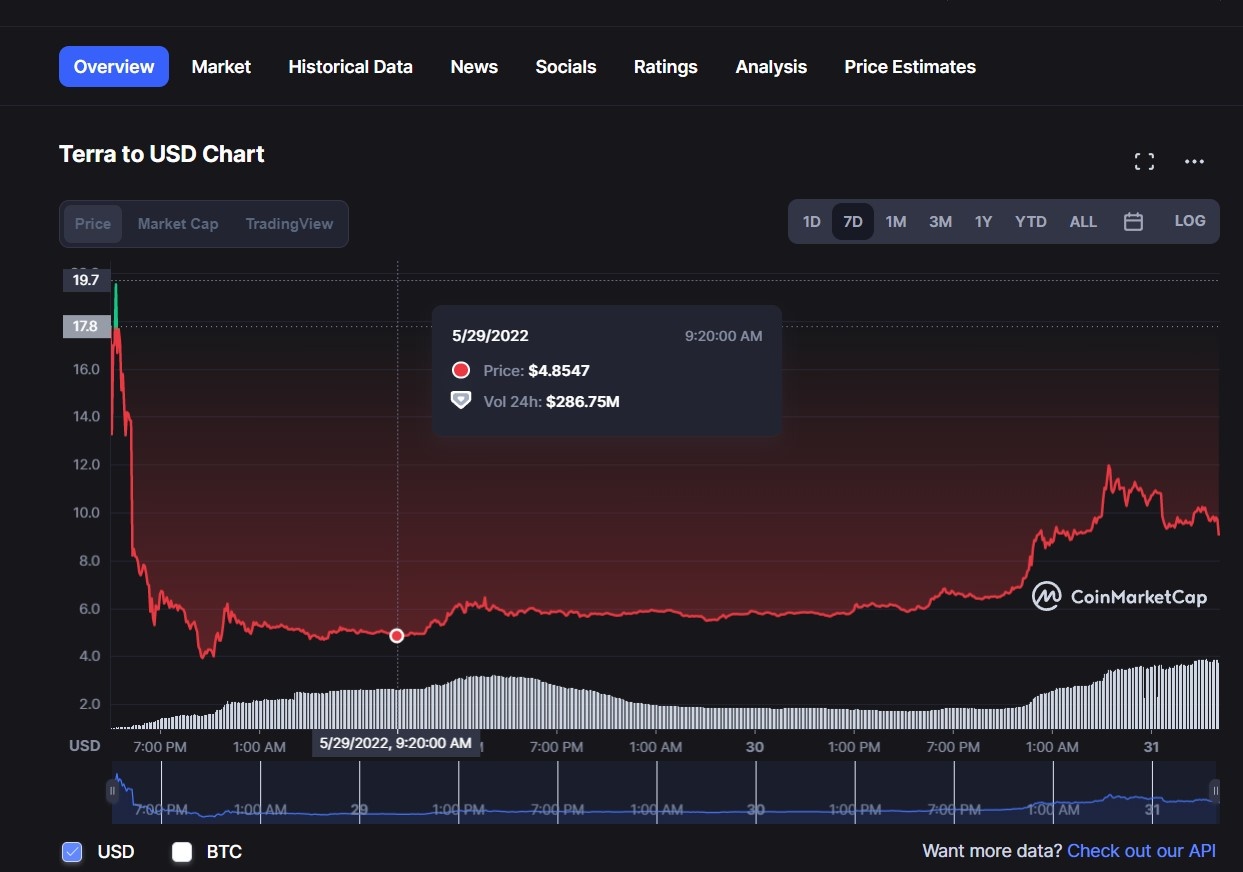Select the ALL time range
The height and width of the screenshot is (872, 1243).
point(1083,222)
